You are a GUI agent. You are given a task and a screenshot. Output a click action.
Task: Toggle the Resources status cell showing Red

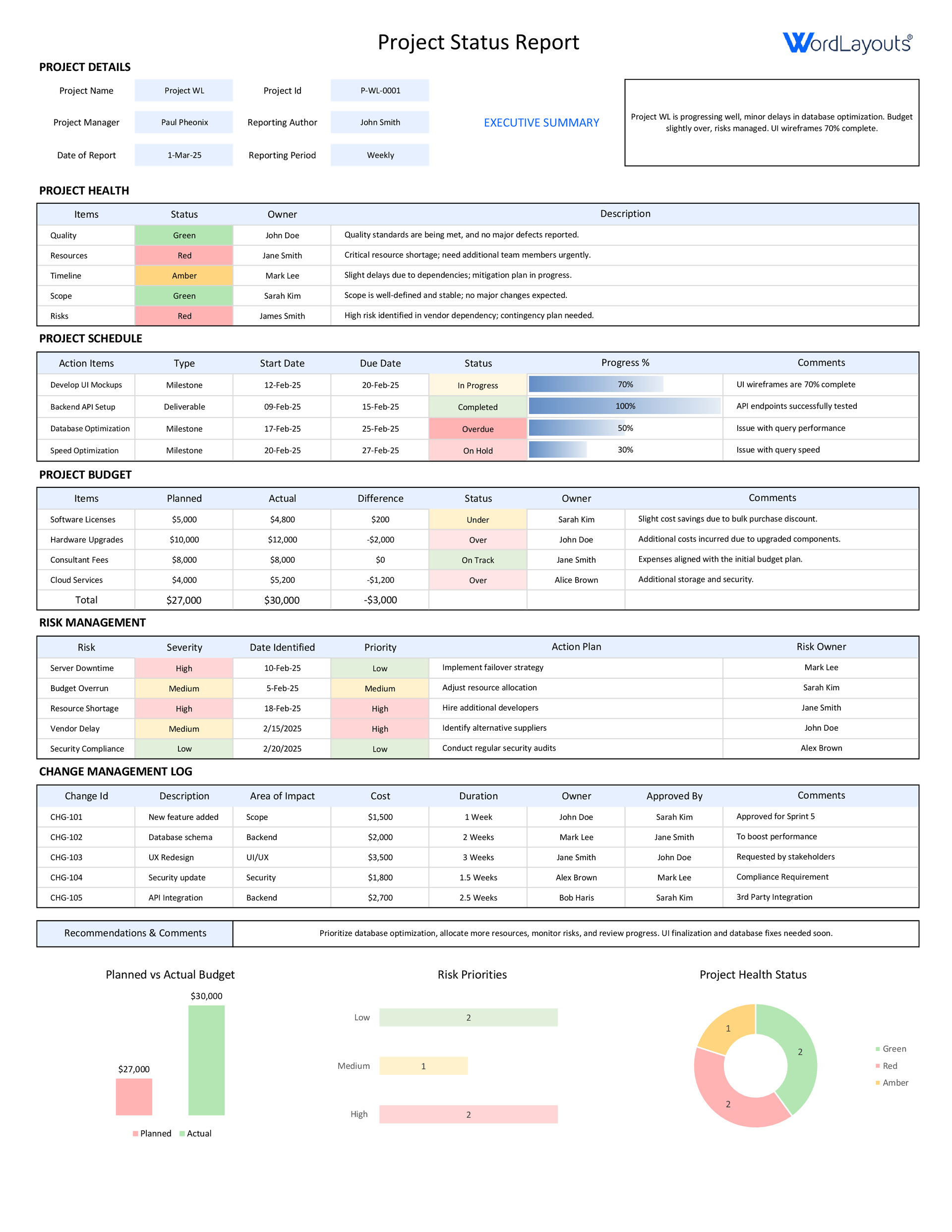183,255
